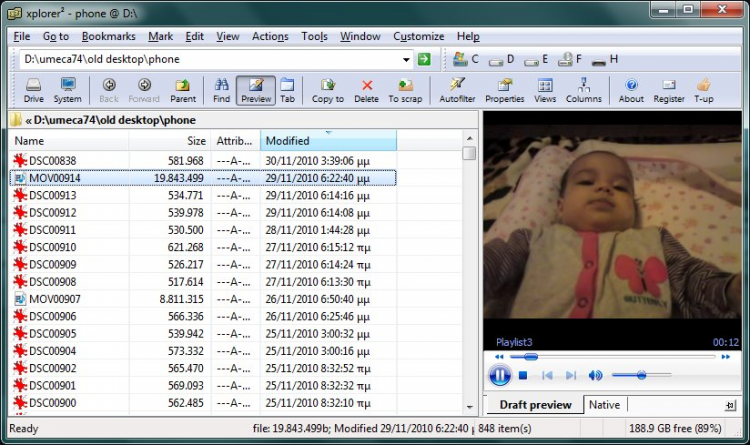Sort by the Modified column header
This screenshot has width=750, height=445.
(328, 141)
